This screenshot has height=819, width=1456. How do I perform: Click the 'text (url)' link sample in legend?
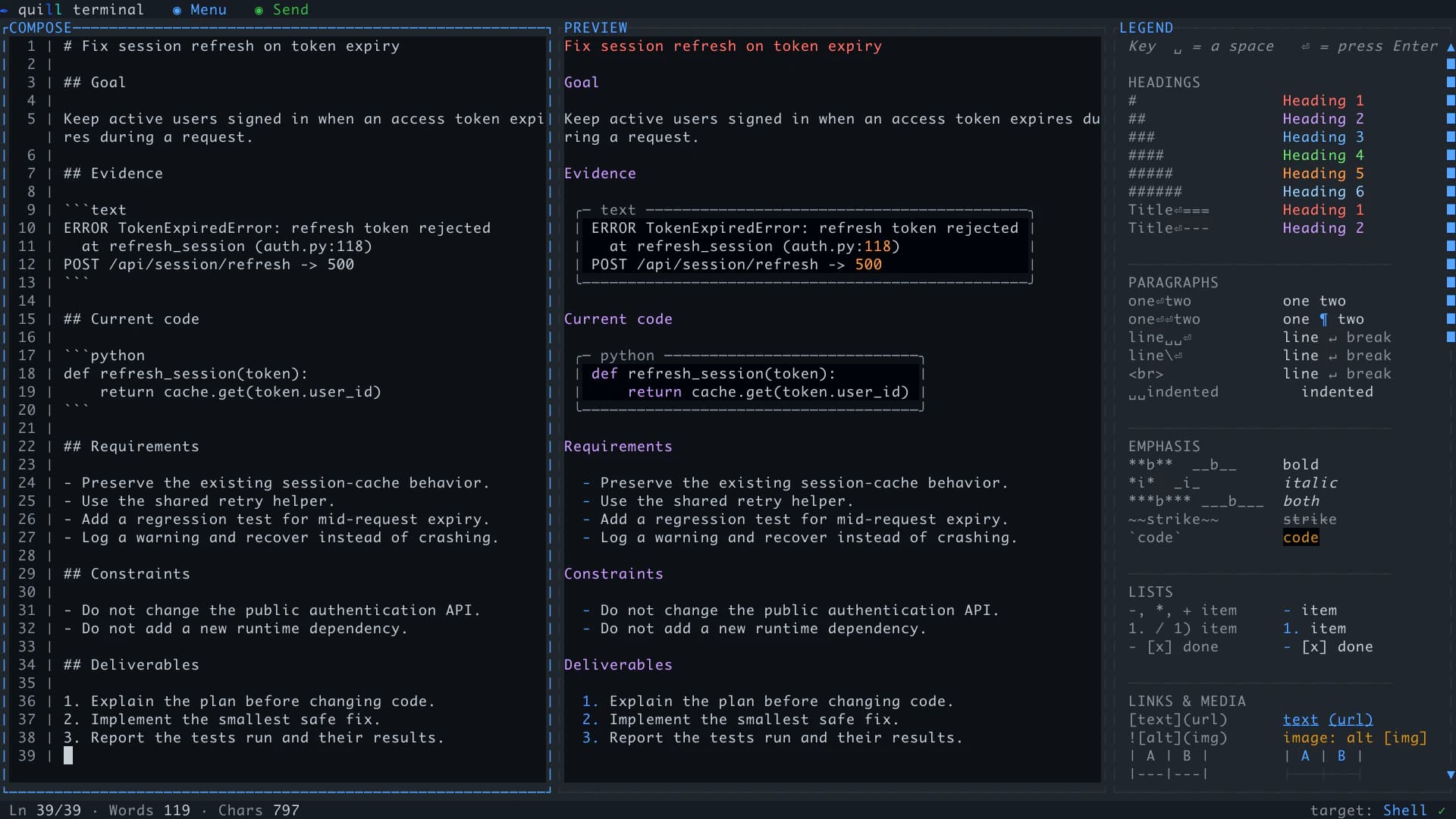tap(1328, 720)
